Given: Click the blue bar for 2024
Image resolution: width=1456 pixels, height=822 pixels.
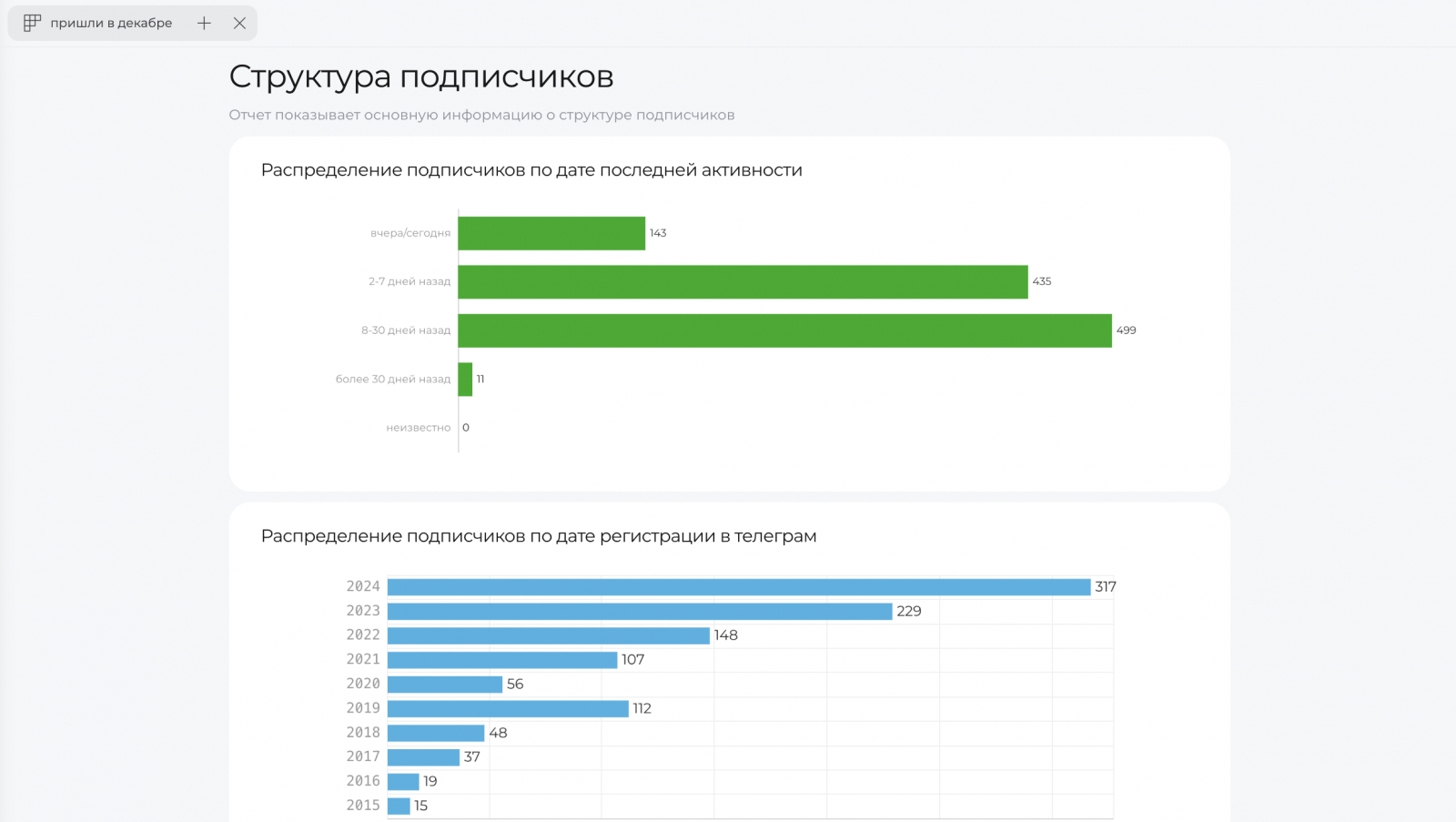Looking at the screenshot, I should (739, 587).
